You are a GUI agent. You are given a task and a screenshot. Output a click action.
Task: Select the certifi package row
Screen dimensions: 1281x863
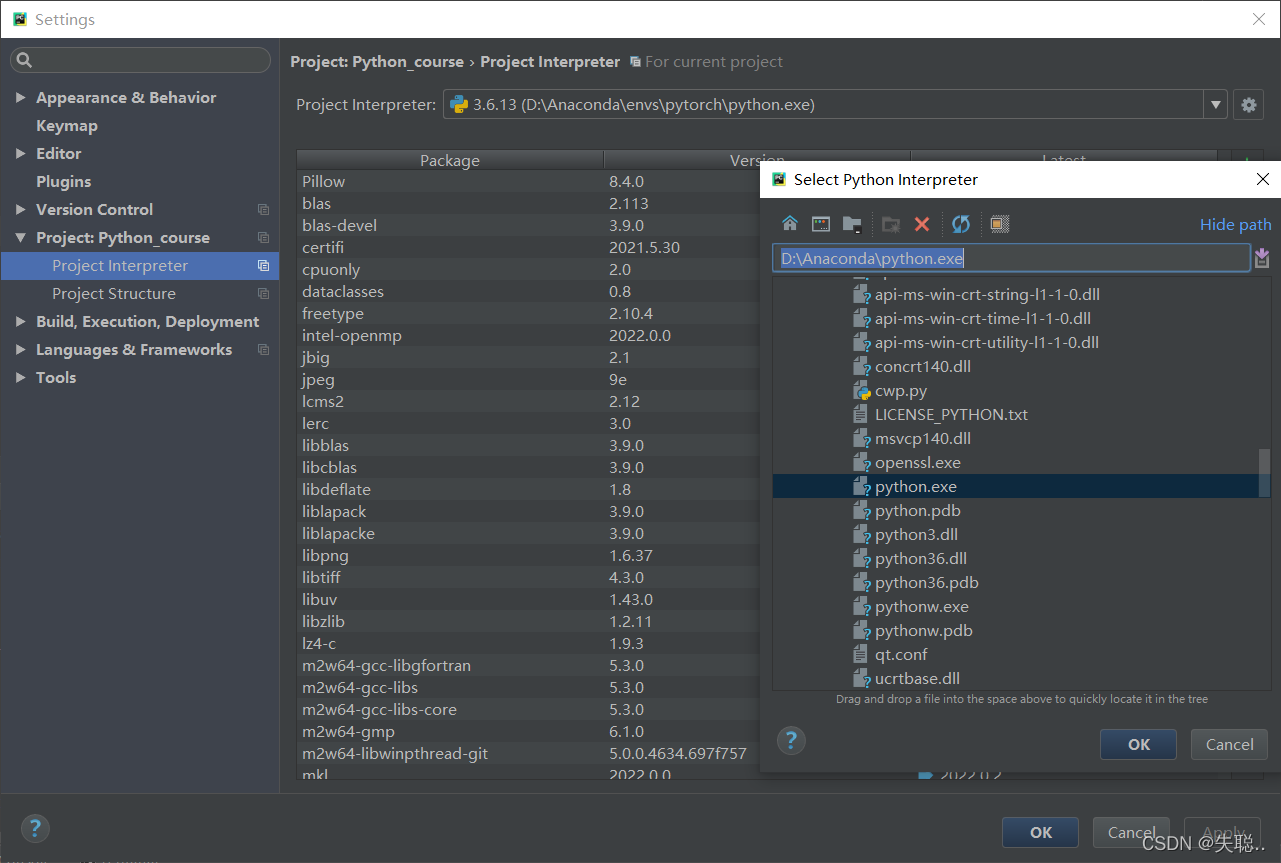click(x=530, y=248)
